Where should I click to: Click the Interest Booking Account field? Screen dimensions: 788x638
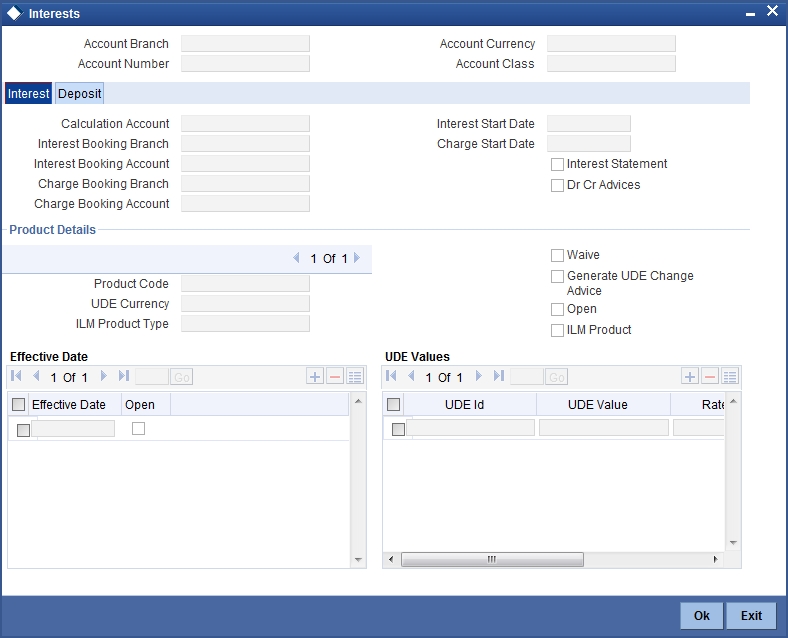[245, 164]
